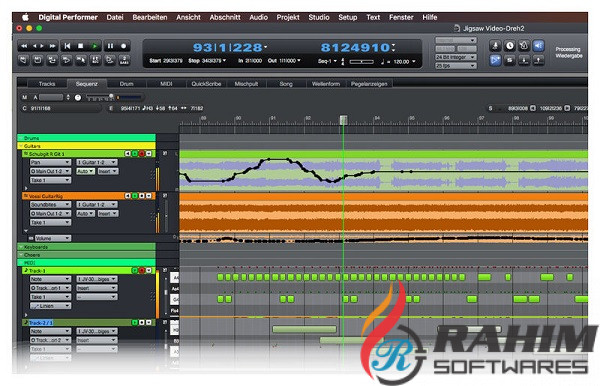Click first icon in second transport row
600x386 pixels.
[24, 60]
